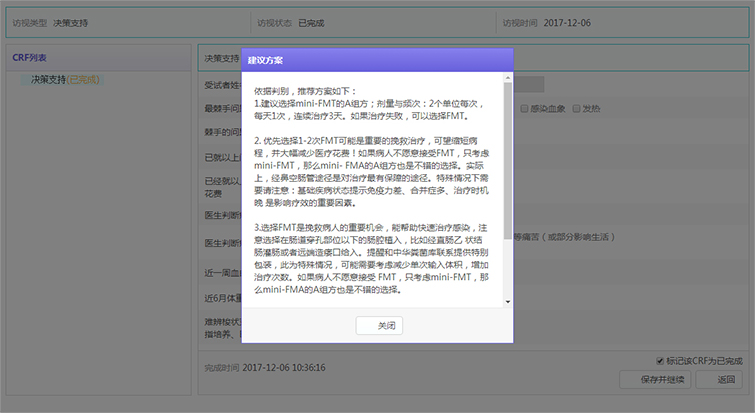This screenshot has height=413, width=755.
Task: Click the 受试者姓名 input field beside the dialog
Action: click(x=530, y=85)
